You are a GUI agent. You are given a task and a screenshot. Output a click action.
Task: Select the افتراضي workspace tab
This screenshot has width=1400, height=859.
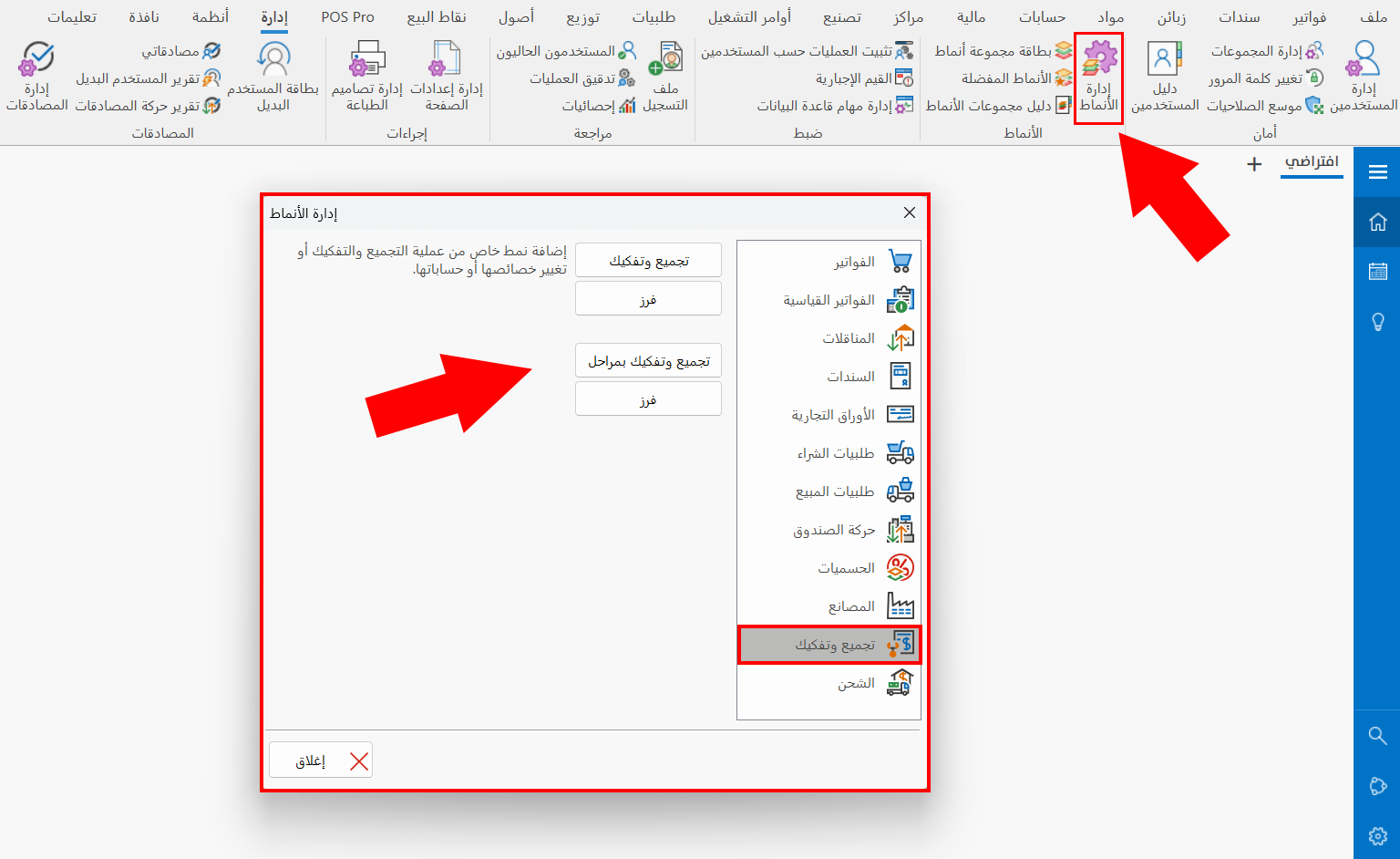1312,162
